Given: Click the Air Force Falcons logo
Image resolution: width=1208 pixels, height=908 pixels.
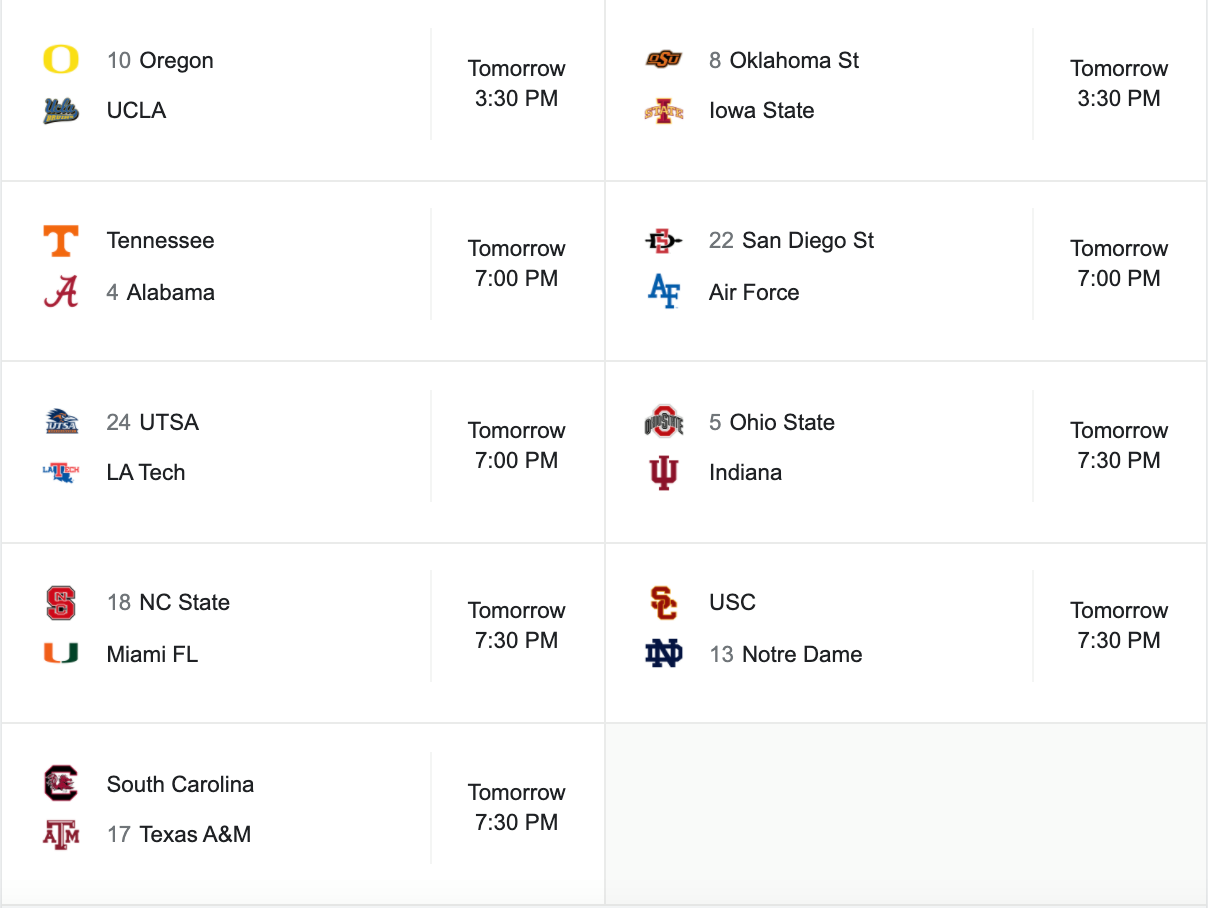Looking at the screenshot, I should tap(664, 292).
